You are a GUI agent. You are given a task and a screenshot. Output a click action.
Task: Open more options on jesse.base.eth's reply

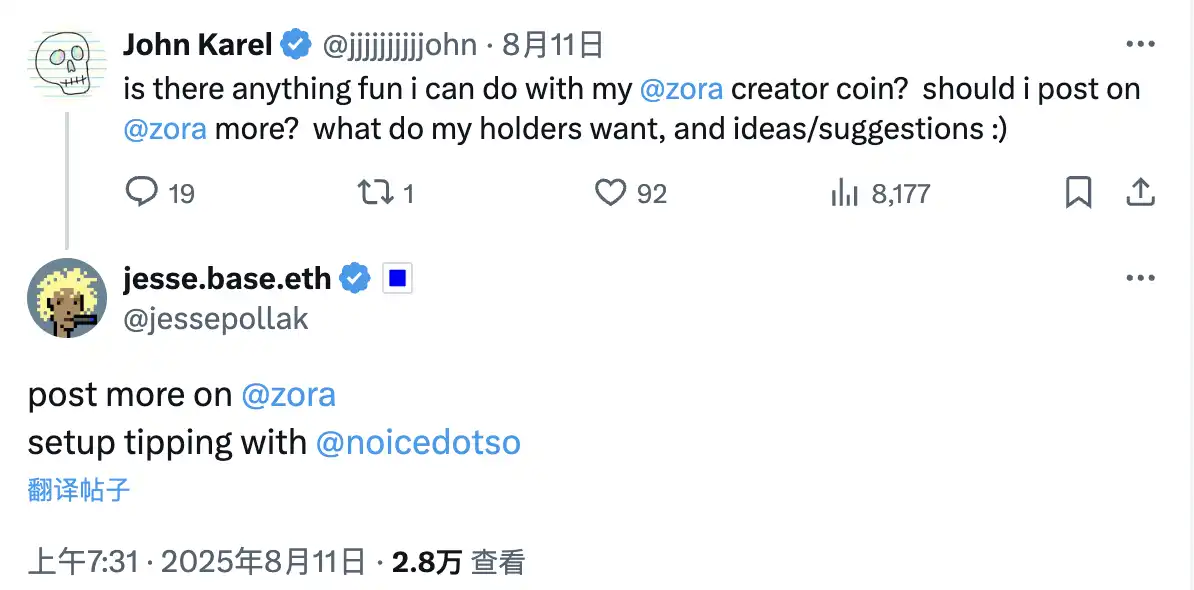tap(1141, 279)
